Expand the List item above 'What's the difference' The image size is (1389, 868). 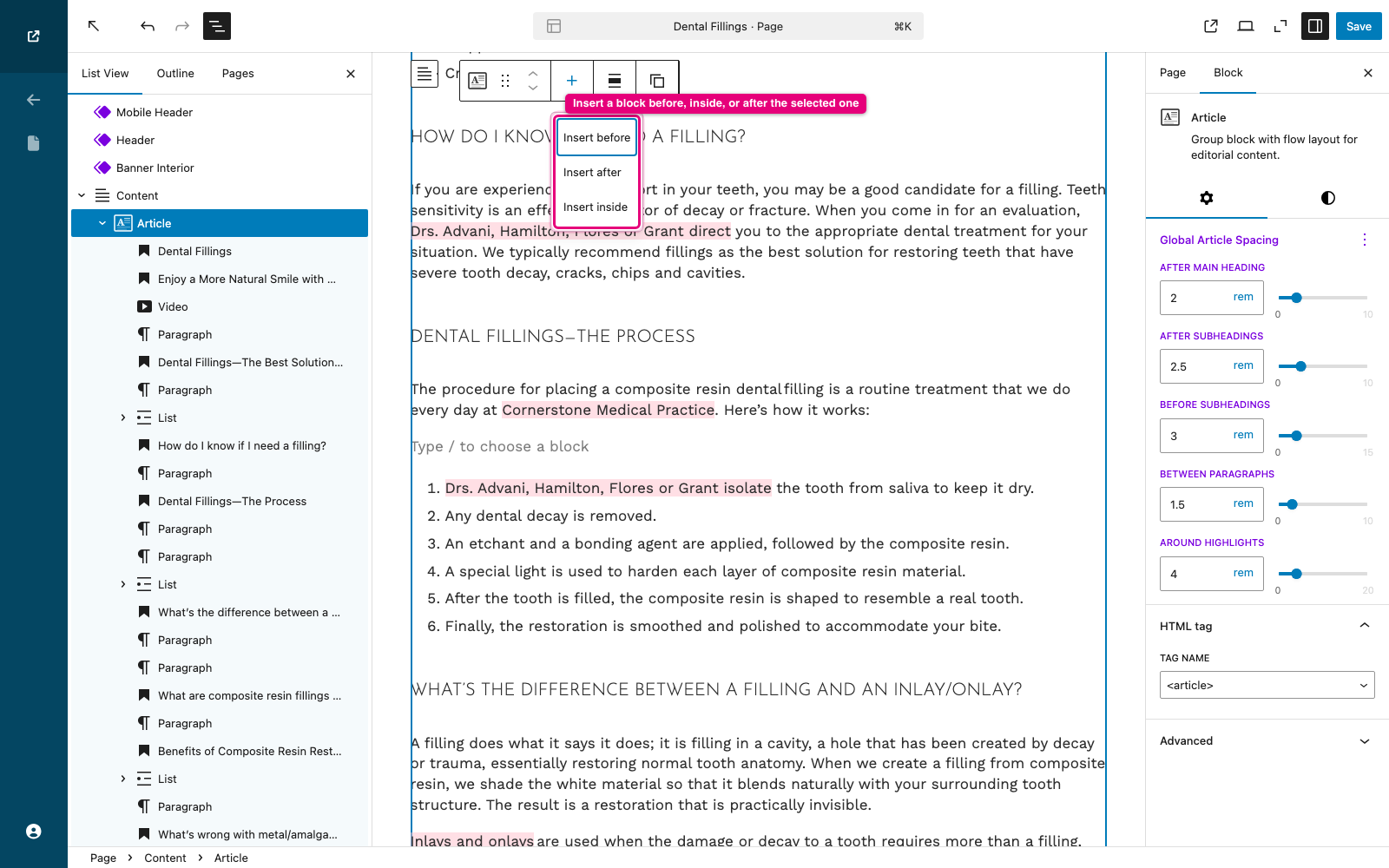coord(123,584)
